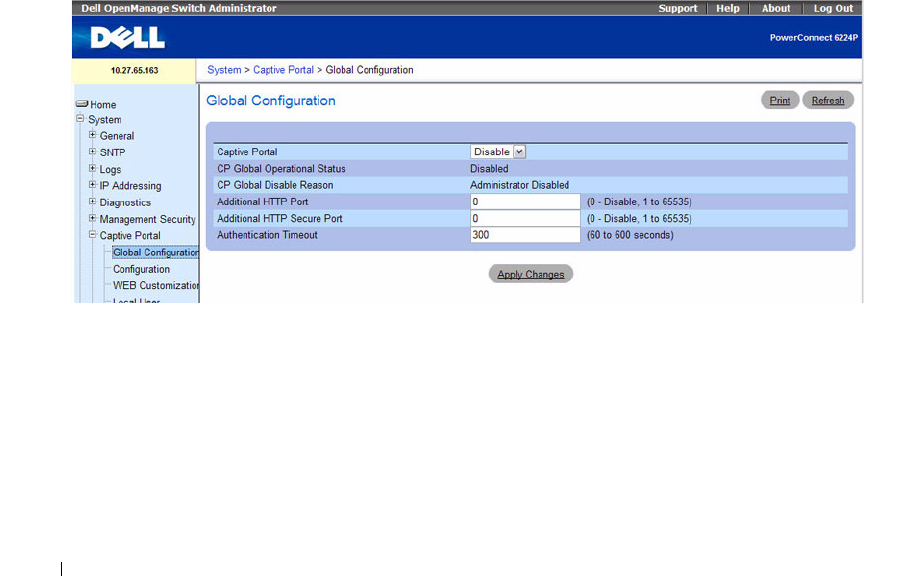
Task: Expand the Management Security node
Action: coord(92,218)
